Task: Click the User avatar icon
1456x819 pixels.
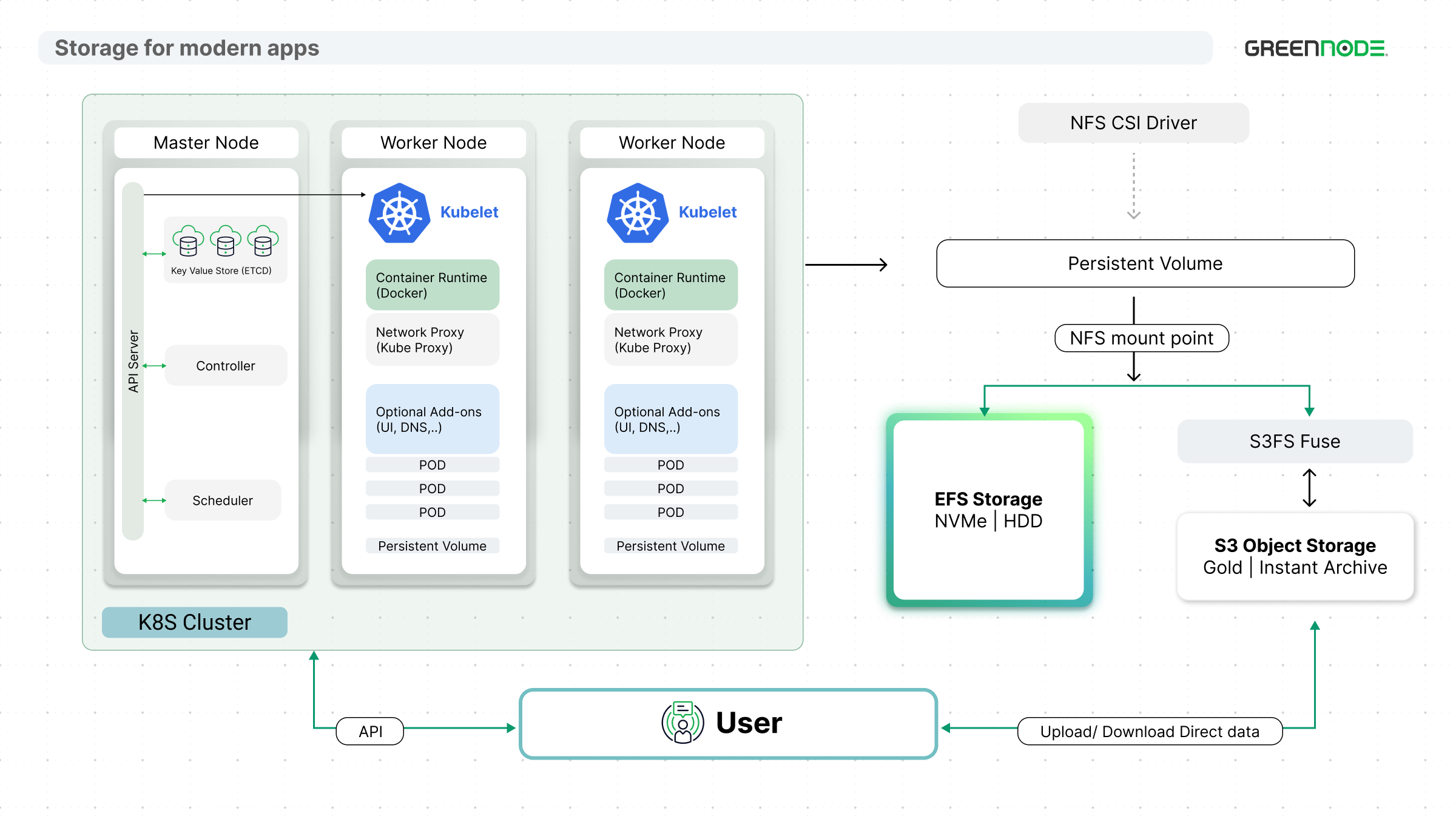Action: (682, 723)
